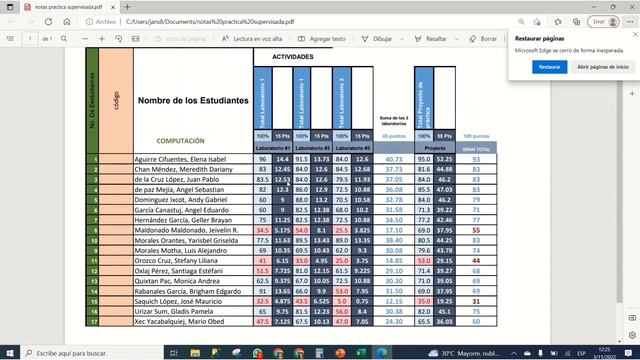The width and height of the screenshot is (640, 360).
Task: Expand the Resaltar color dropdown
Action: point(456,39)
